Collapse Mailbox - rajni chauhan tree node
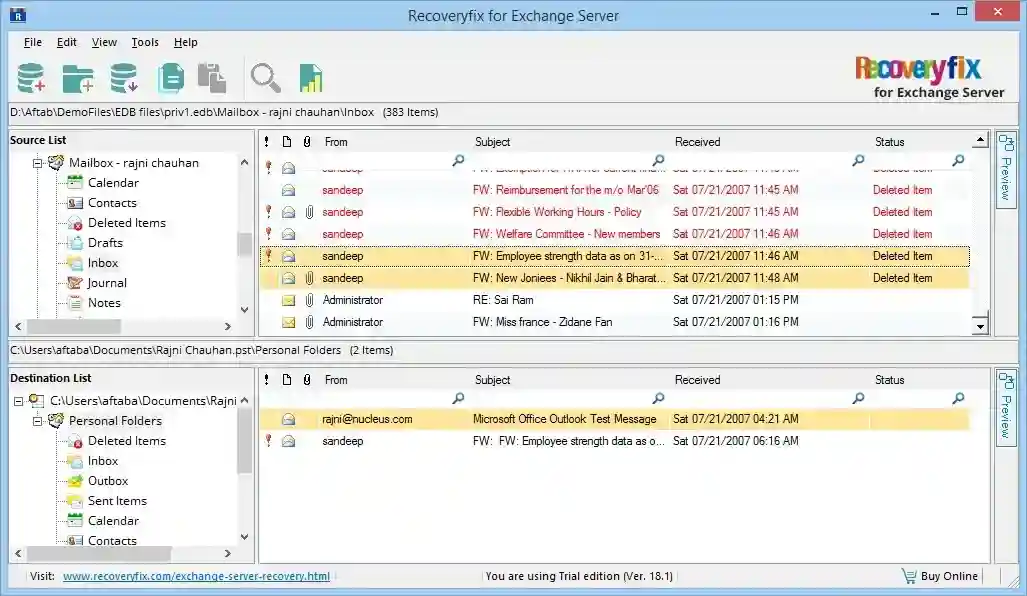 point(37,163)
